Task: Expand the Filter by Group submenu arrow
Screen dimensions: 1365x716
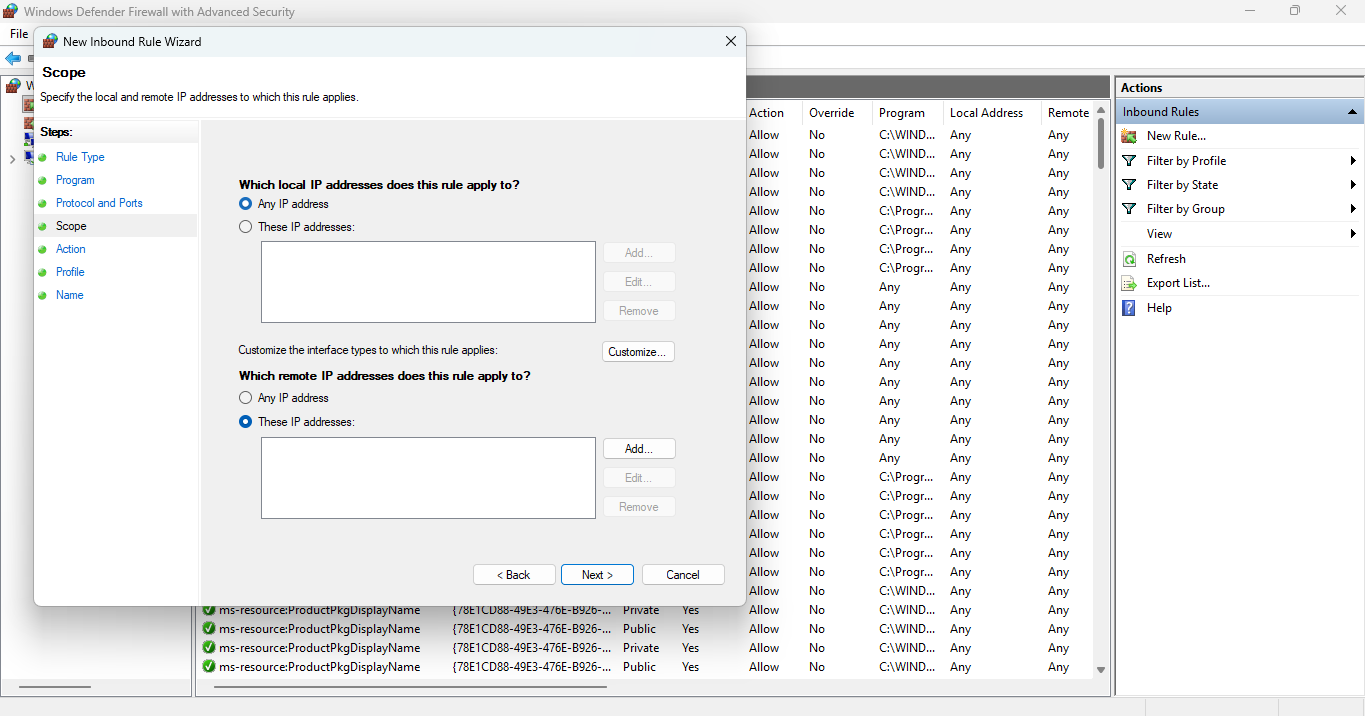Action: 1353,209
